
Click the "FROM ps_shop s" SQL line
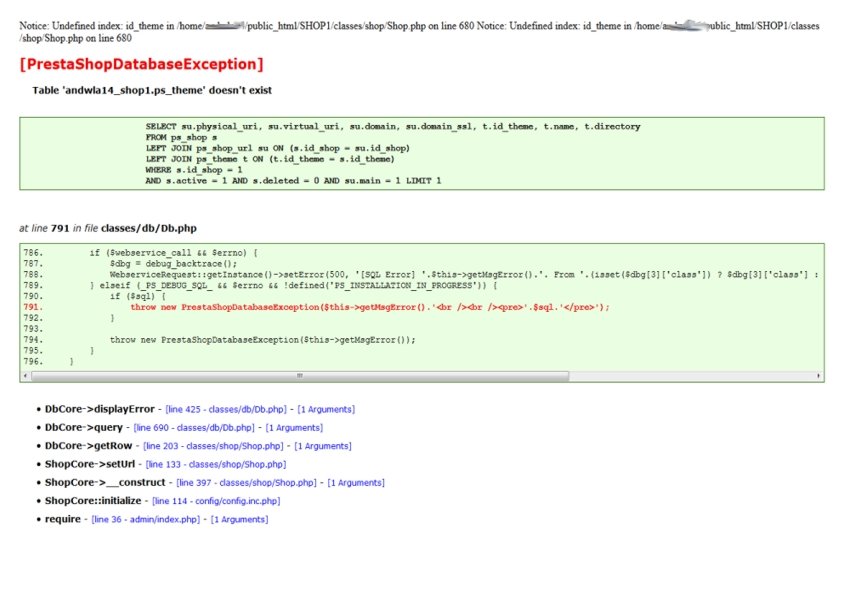click(182, 137)
